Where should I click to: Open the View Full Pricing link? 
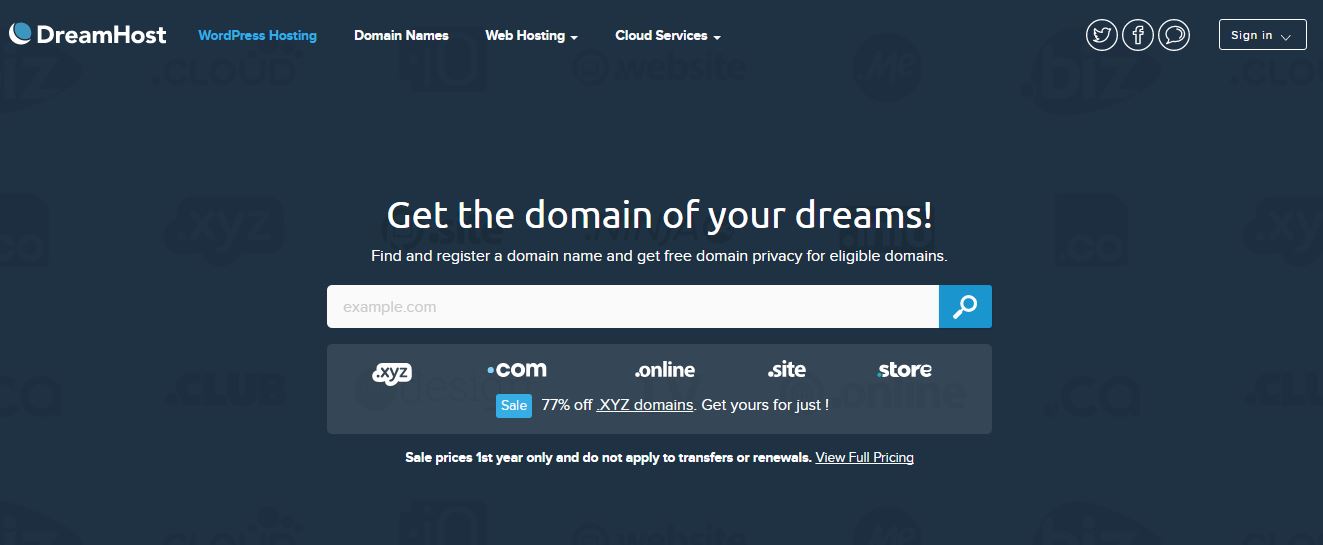864,457
